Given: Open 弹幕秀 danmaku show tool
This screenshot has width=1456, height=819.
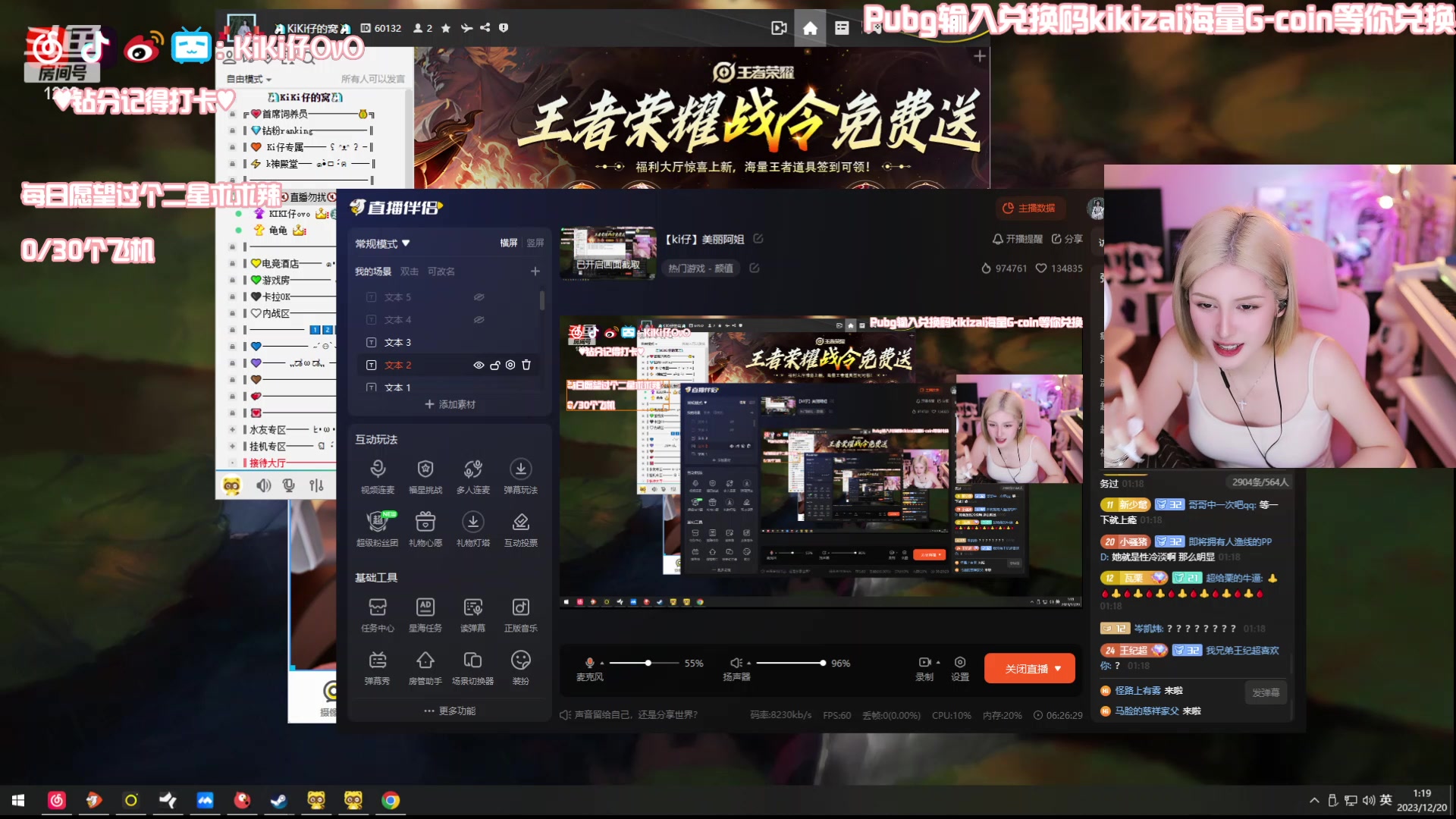Looking at the screenshot, I should pos(378,667).
